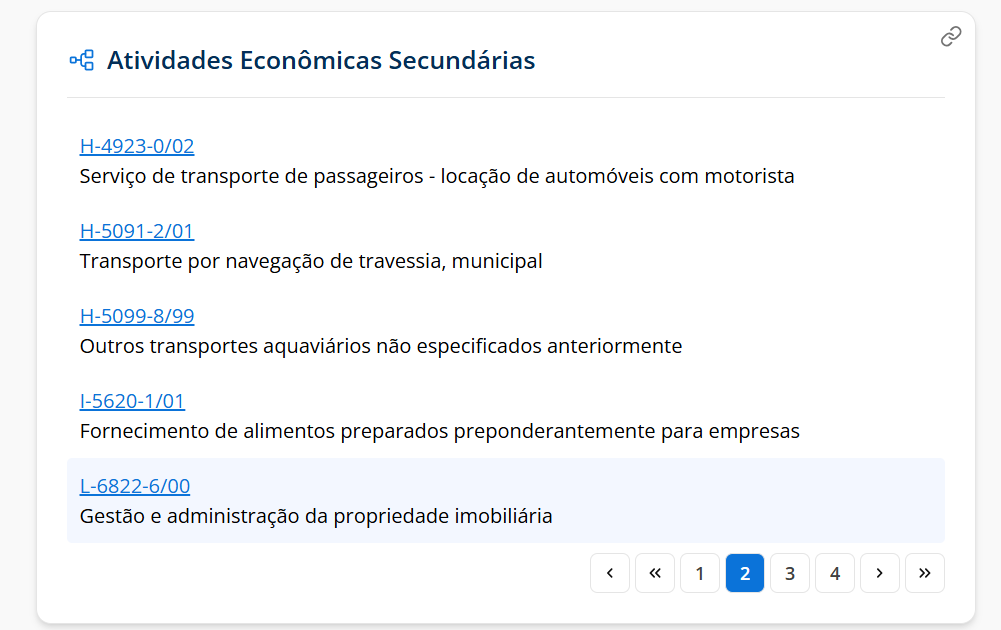Follow the H-5099-8/99 code link
The width and height of the screenshot is (1001, 630).
coord(137,317)
